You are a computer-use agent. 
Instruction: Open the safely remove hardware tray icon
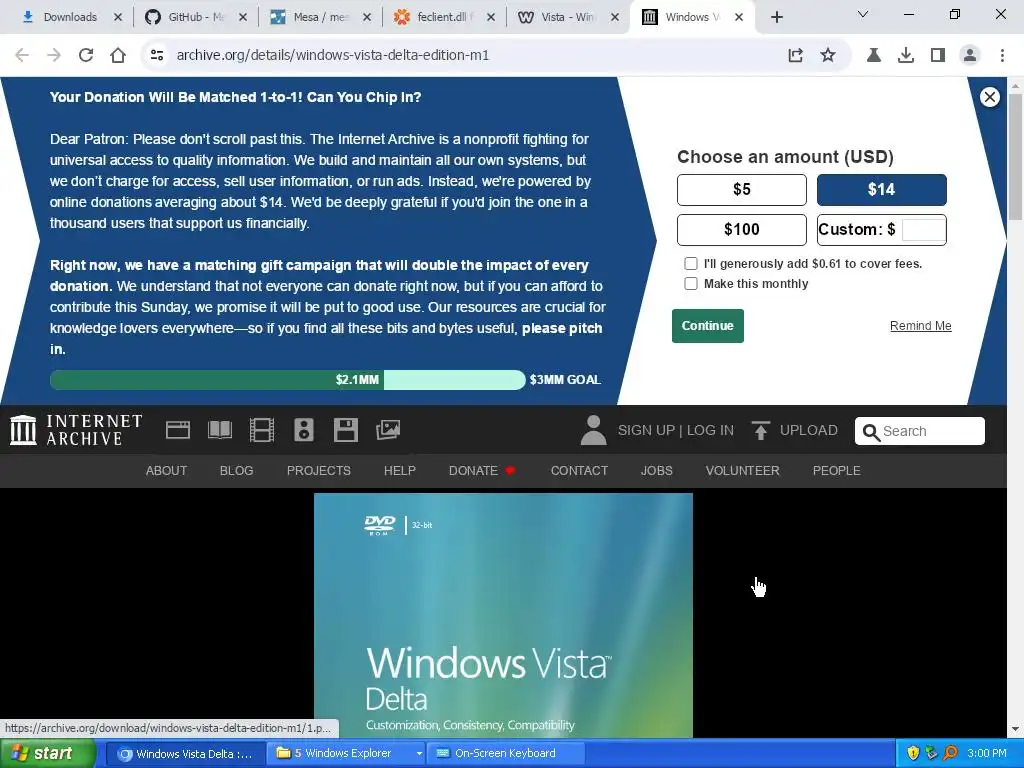click(931, 754)
